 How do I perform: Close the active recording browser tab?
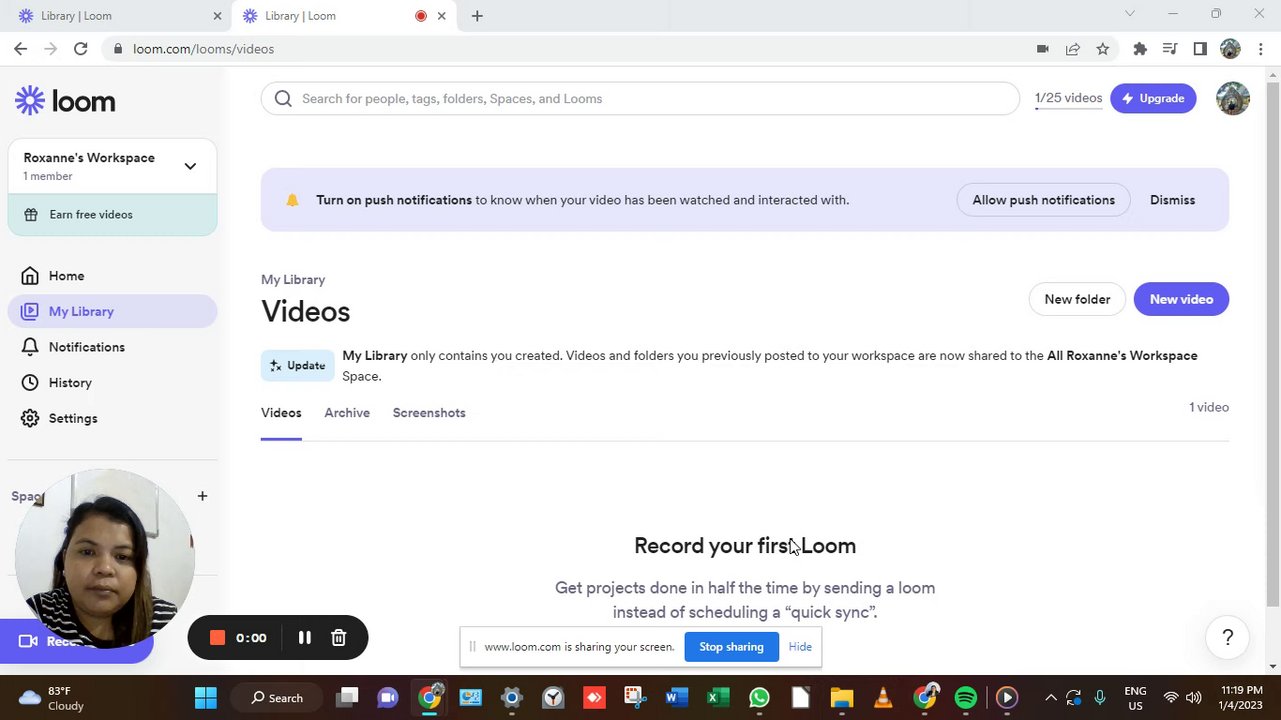click(441, 16)
